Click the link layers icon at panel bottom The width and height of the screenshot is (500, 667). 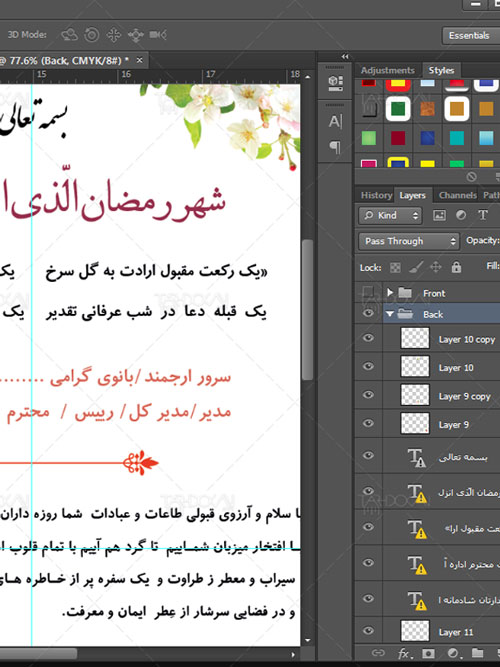pyautogui.click(x=378, y=653)
